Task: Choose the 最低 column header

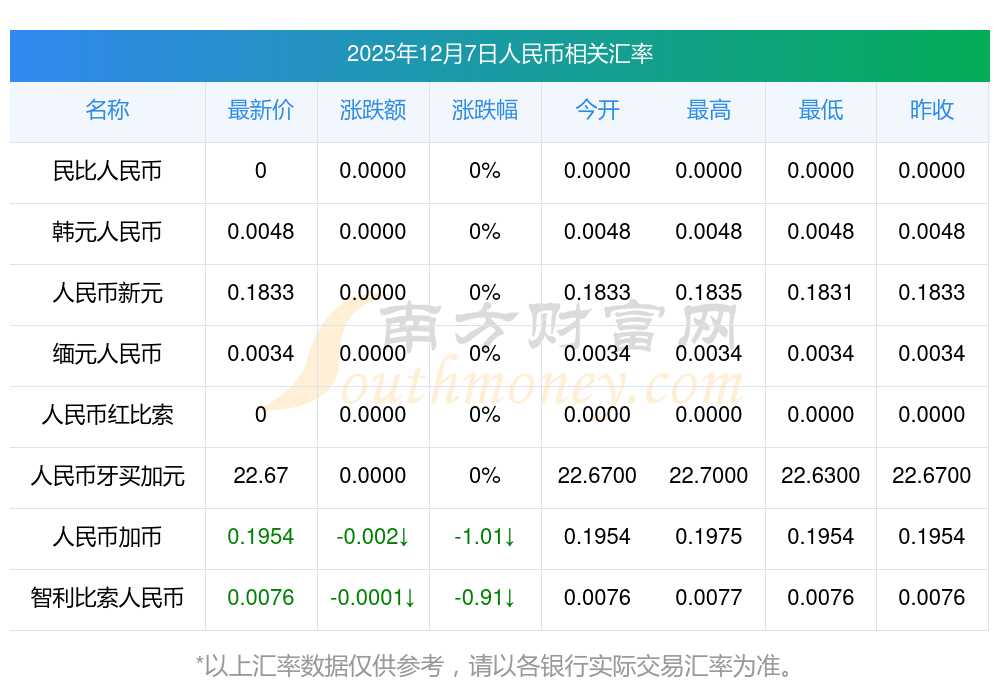Action: pos(820,110)
